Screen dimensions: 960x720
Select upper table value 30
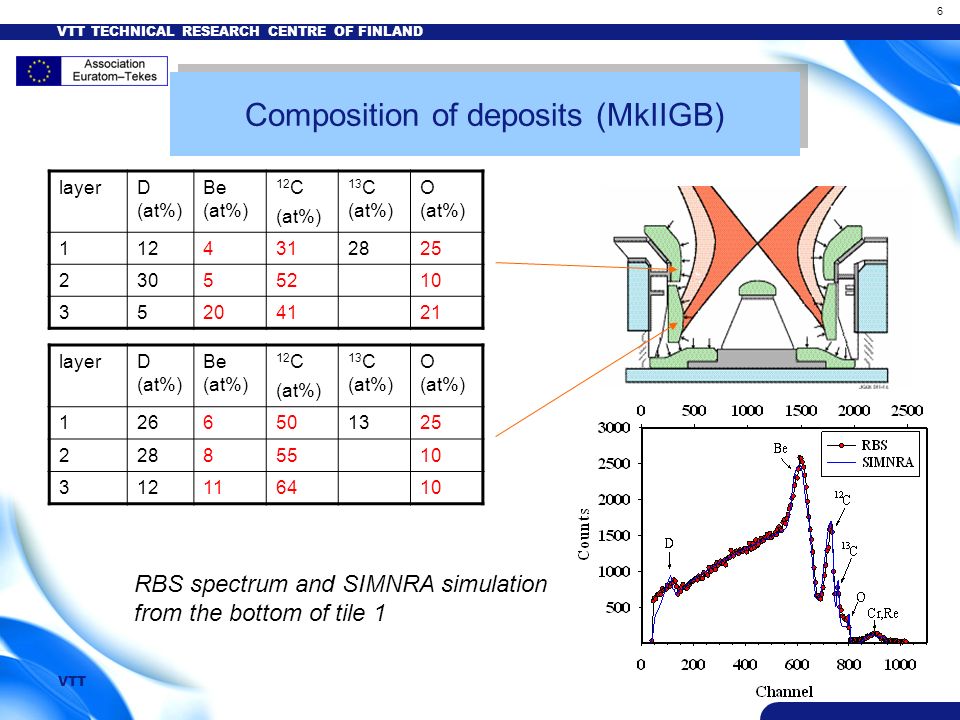[x=148, y=280]
